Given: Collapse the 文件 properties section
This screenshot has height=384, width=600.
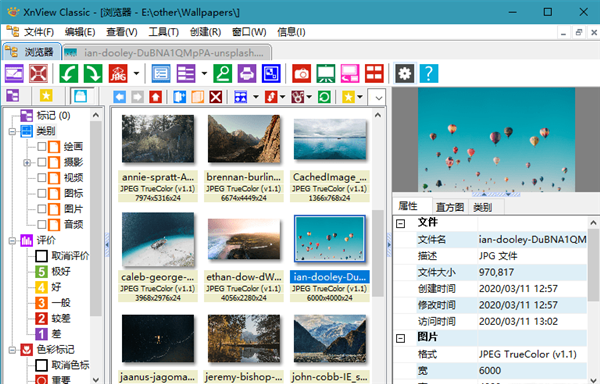Looking at the screenshot, I should click(400, 223).
